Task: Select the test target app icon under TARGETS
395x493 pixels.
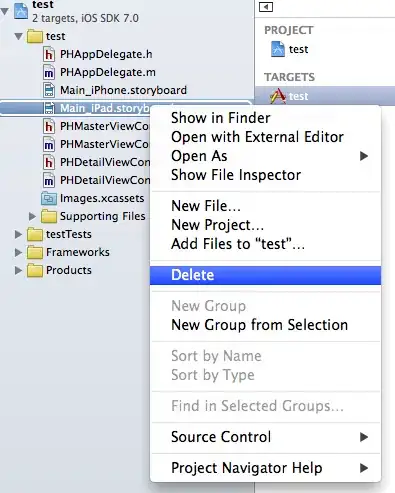Action: tap(278, 96)
